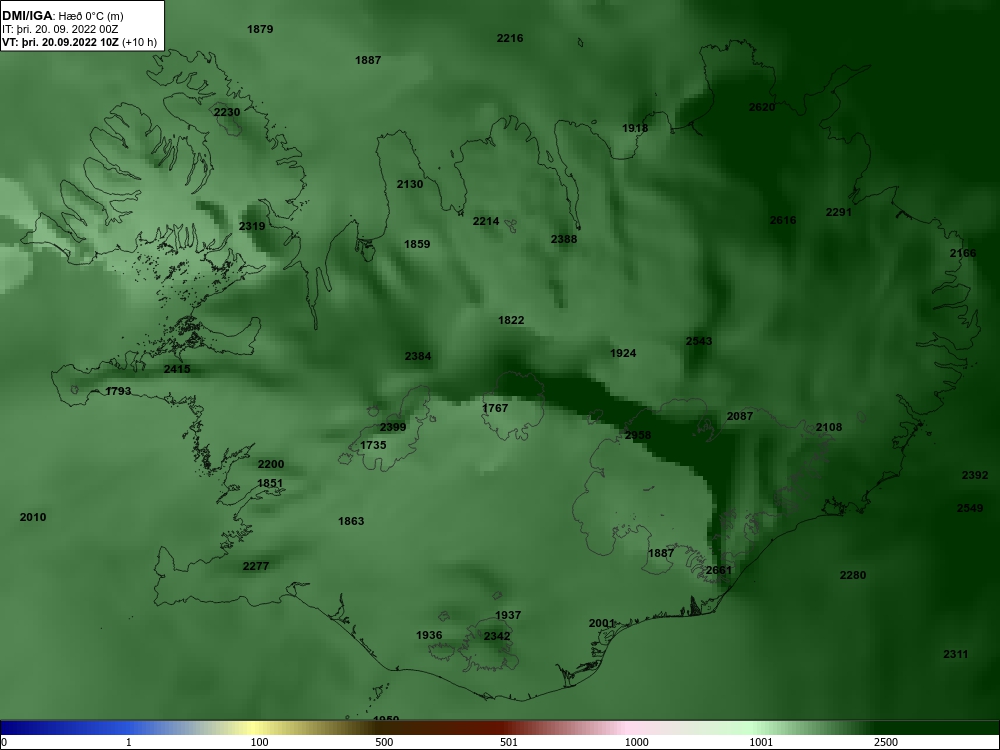Screen dimensions: 1000x750
Task: Click the map value 1937
Action: 508,615
